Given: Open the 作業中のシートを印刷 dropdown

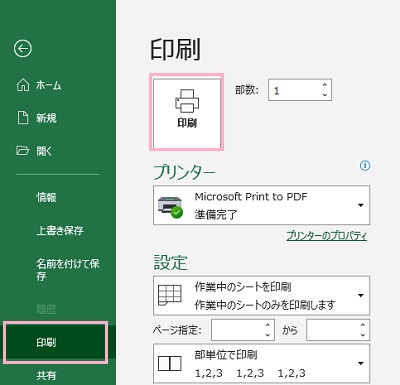Looking at the screenshot, I should (x=261, y=296).
